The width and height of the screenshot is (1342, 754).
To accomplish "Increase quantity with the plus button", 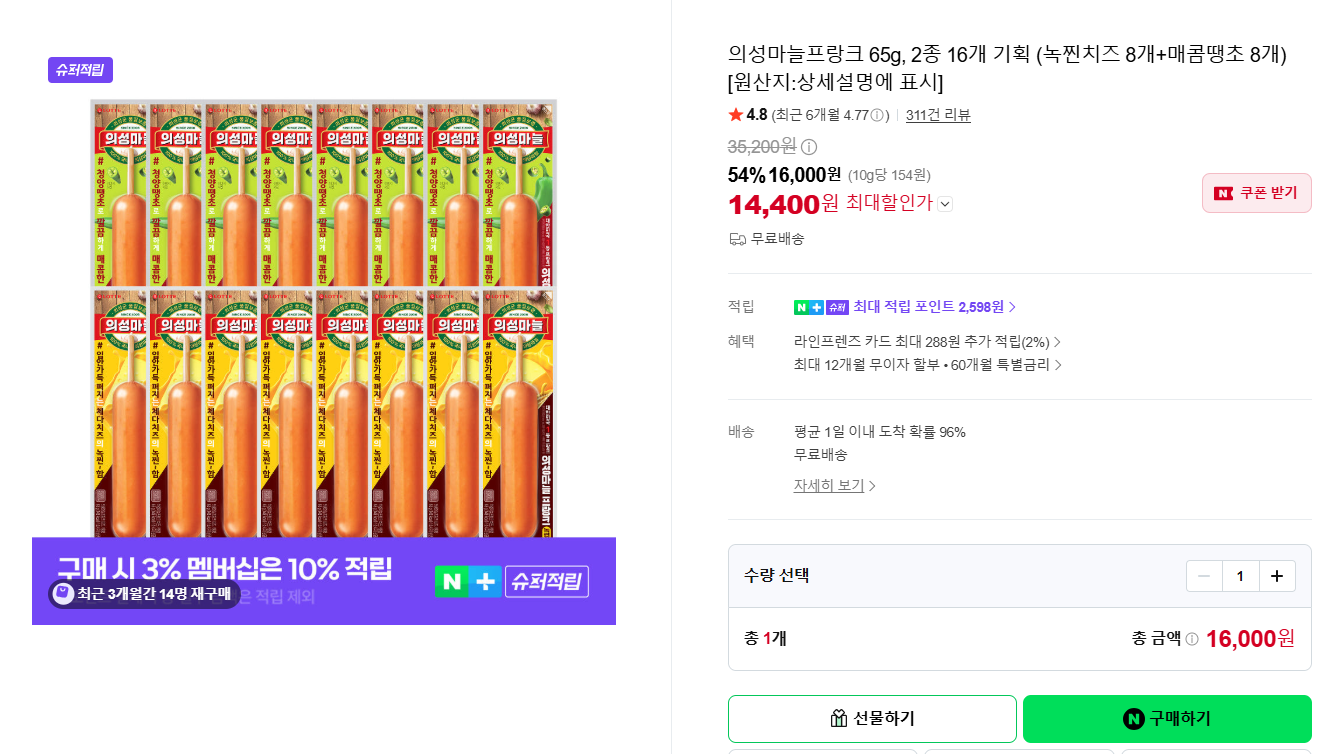I will pos(1277,576).
